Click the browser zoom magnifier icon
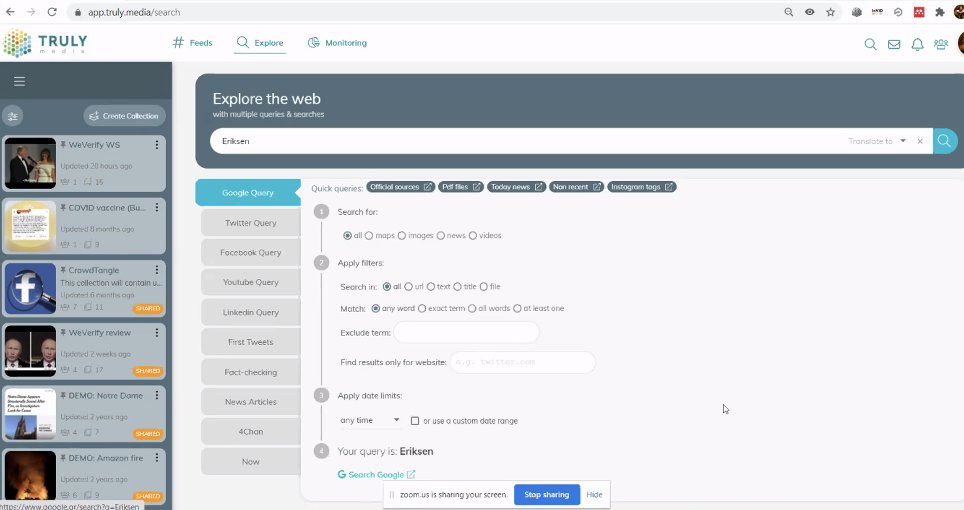This screenshot has height=510, width=964. click(x=789, y=12)
